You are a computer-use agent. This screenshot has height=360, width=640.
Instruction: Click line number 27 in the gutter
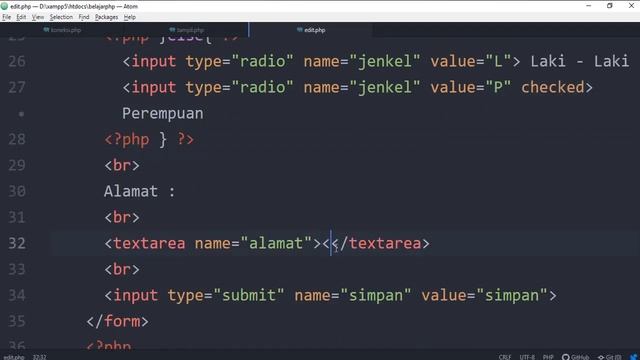(x=17, y=87)
